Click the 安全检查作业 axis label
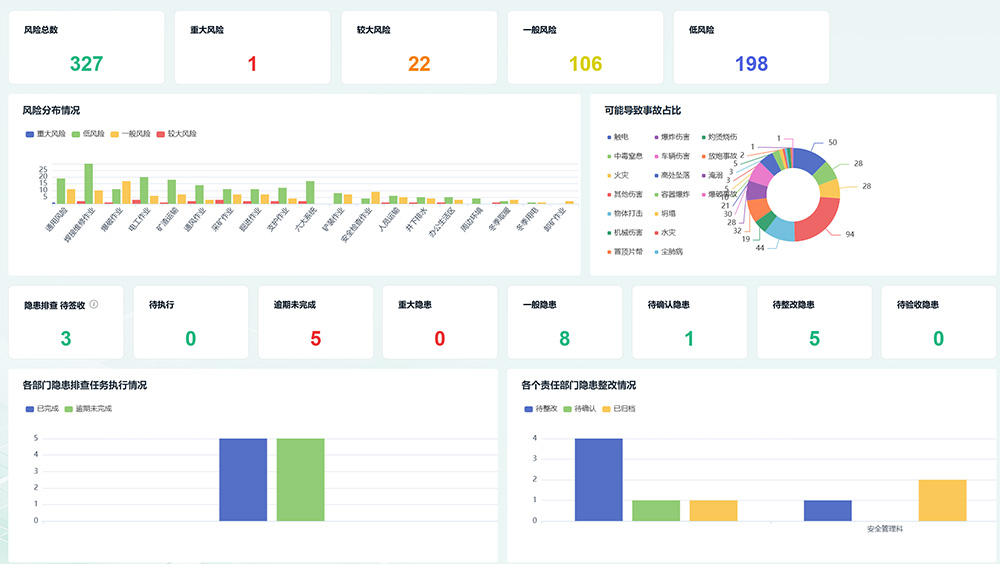The height and width of the screenshot is (564, 1000). tap(356, 225)
